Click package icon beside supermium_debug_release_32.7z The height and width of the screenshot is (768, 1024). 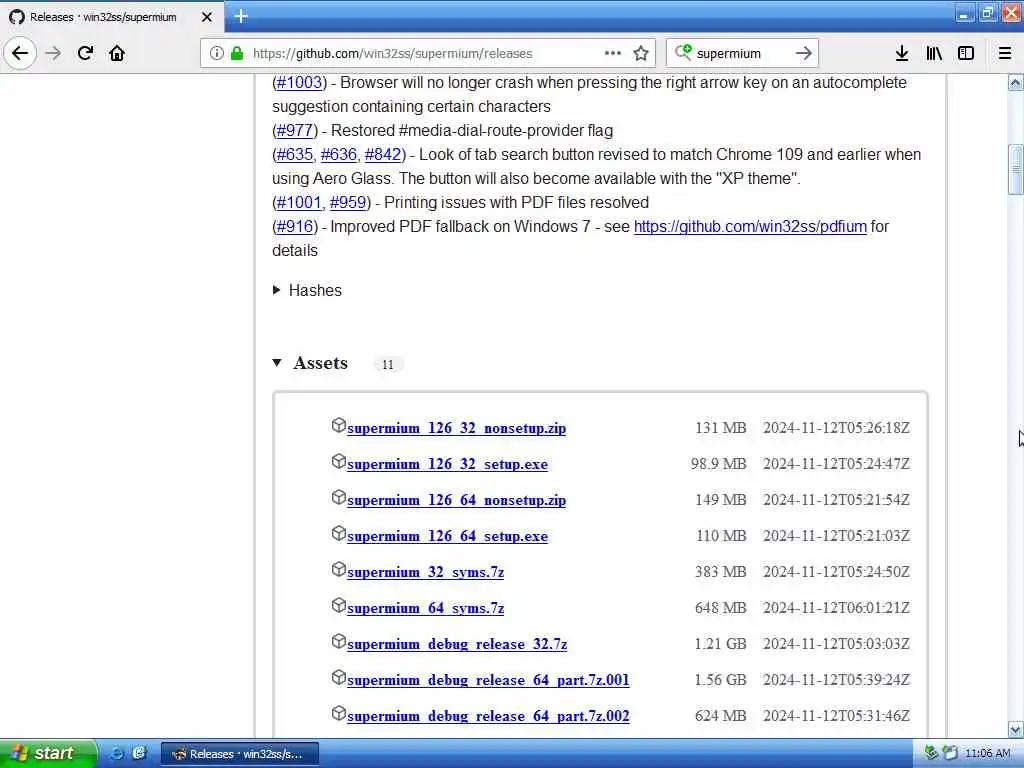338,641
